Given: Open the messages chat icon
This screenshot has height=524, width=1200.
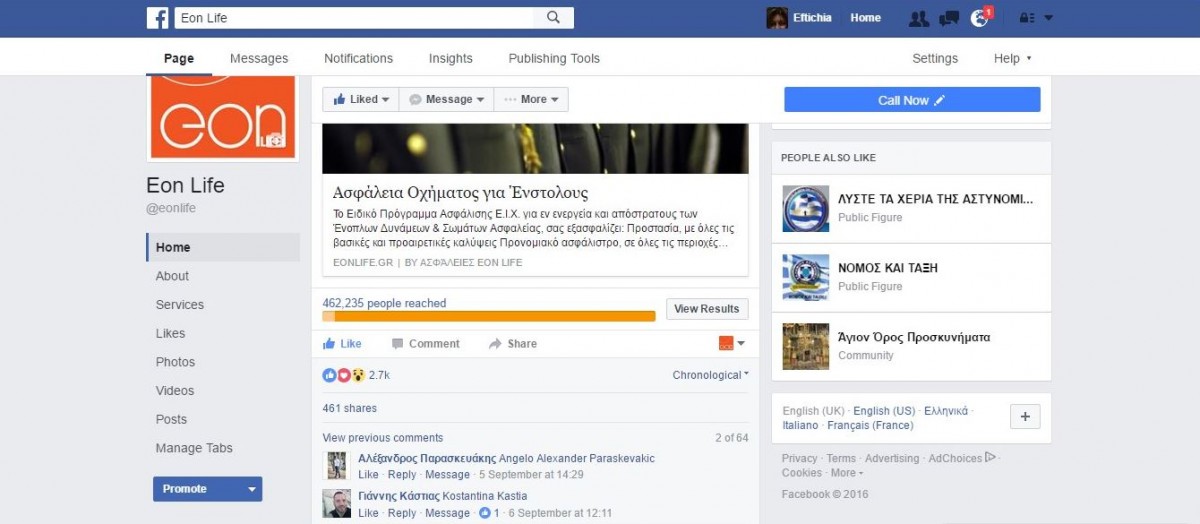Looking at the screenshot, I should (949, 18).
